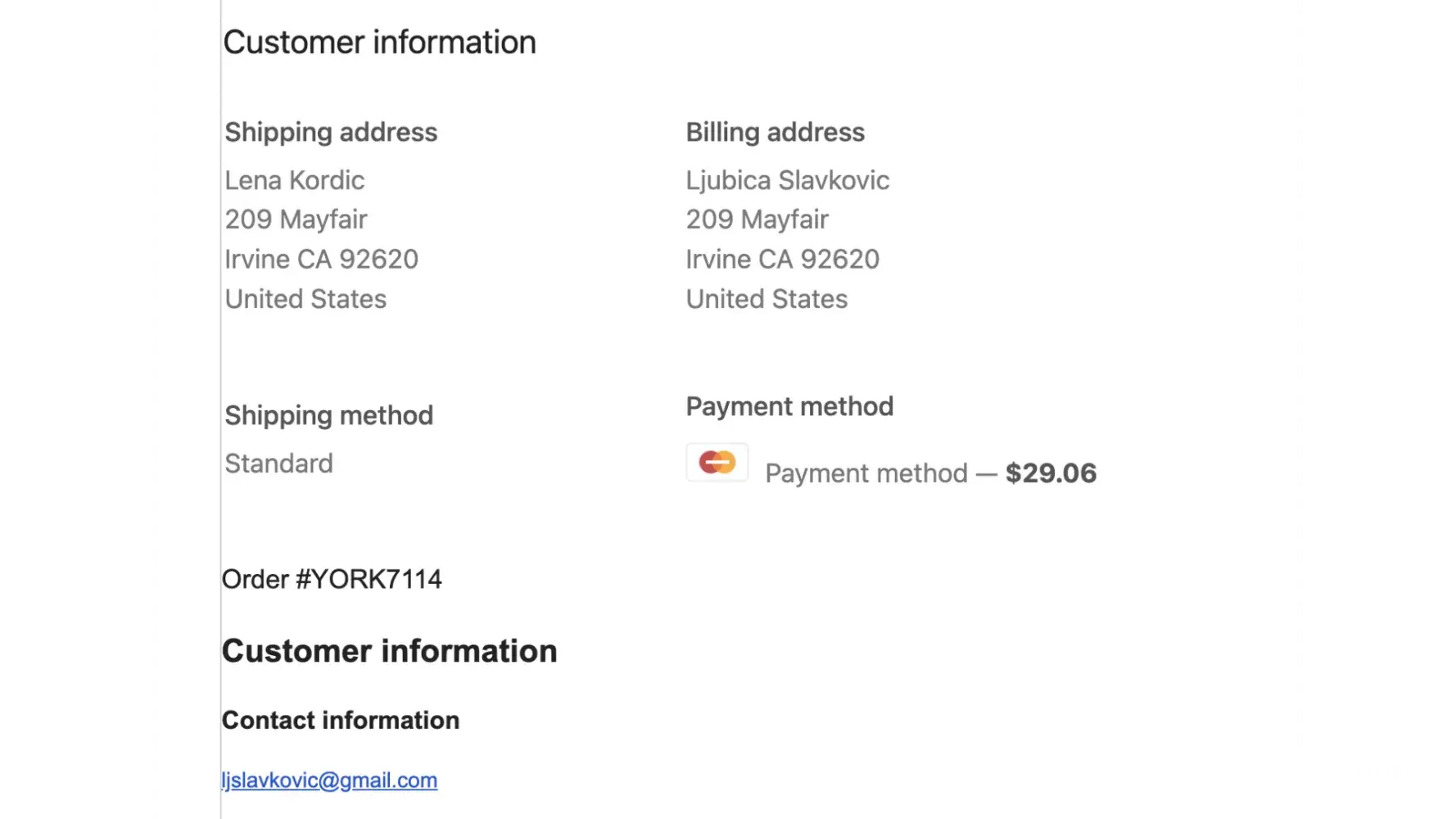Click the Contact information heading
The height and width of the screenshot is (819, 1456).
(341, 721)
